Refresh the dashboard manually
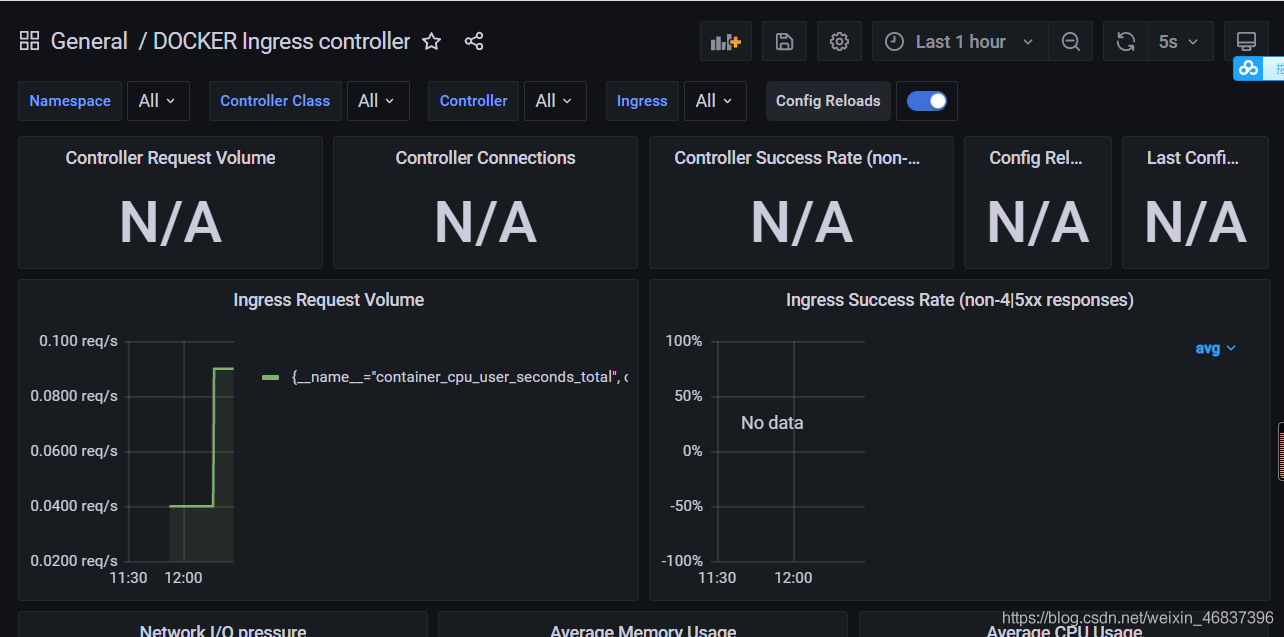The height and width of the screenshot is (637, 1284). pos(1125,41)
